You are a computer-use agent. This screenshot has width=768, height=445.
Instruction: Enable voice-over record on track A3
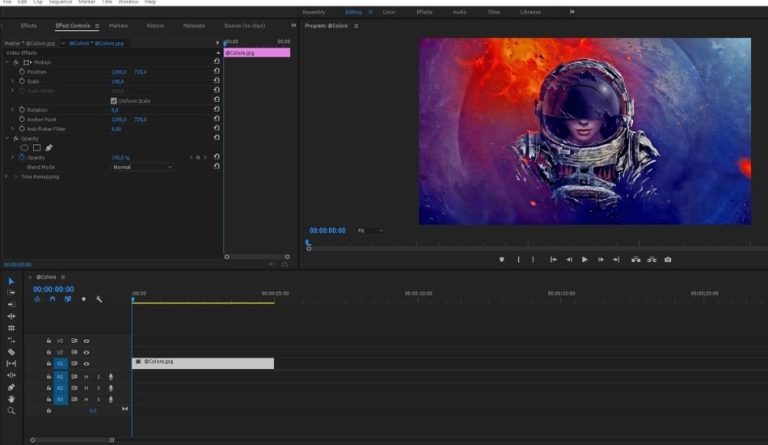coord(111,399)
